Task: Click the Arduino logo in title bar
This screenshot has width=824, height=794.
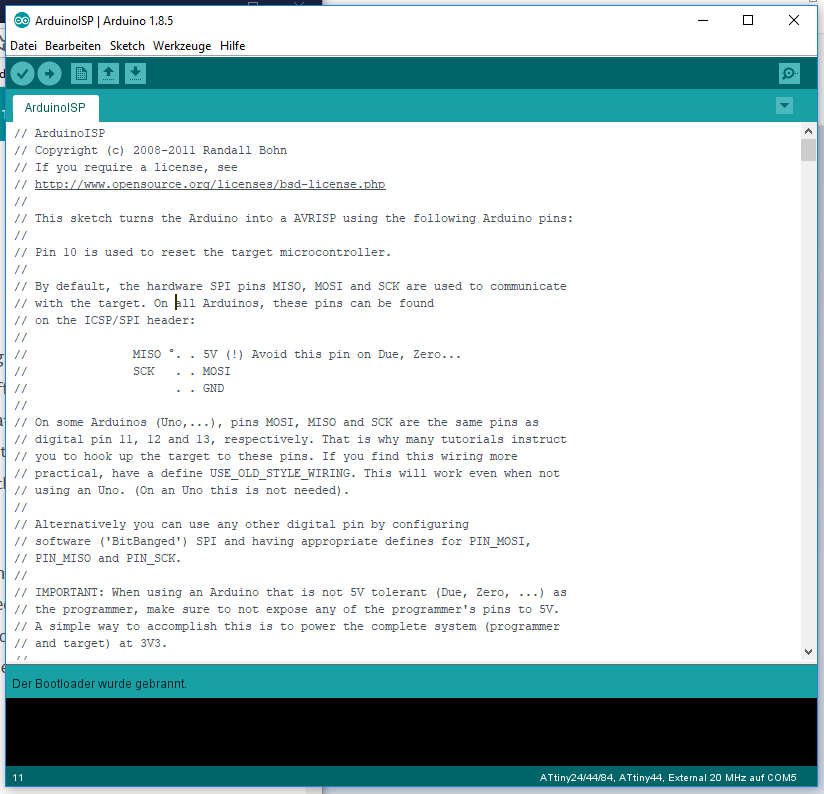Action: point(22,20)
